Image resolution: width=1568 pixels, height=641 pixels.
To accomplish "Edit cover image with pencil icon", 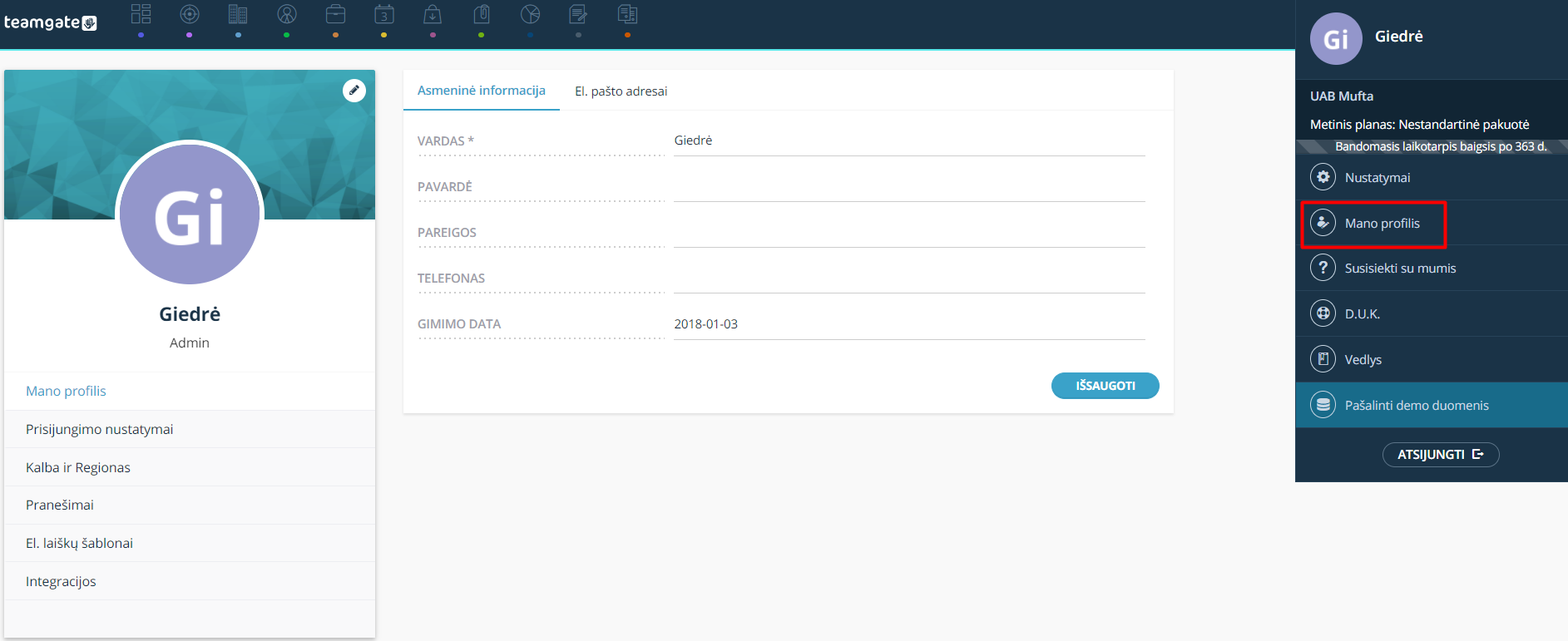I will (x=354, y=91).
